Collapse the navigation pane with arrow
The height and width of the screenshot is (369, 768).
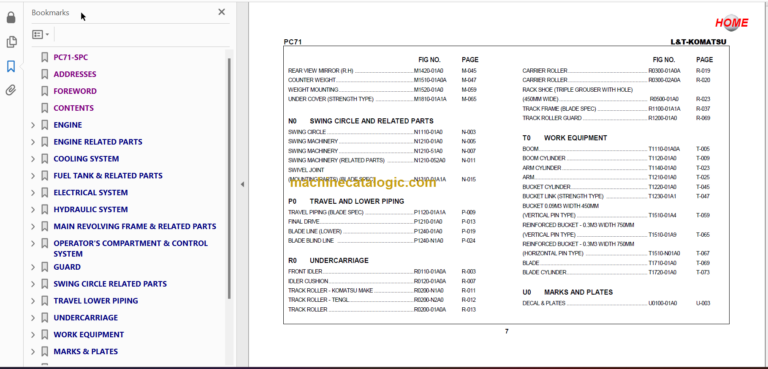coord(242,184)
